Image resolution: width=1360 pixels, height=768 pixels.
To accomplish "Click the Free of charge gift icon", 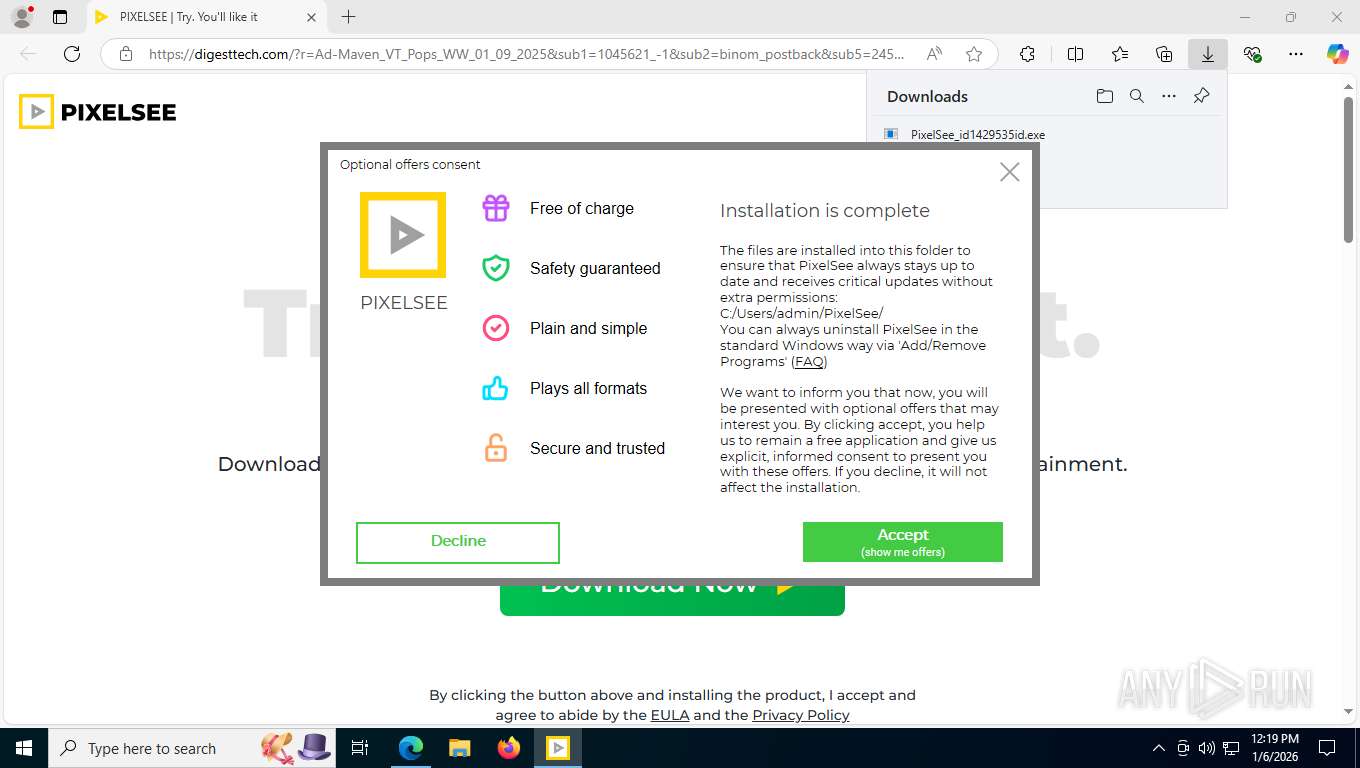I will pos(496,208).
